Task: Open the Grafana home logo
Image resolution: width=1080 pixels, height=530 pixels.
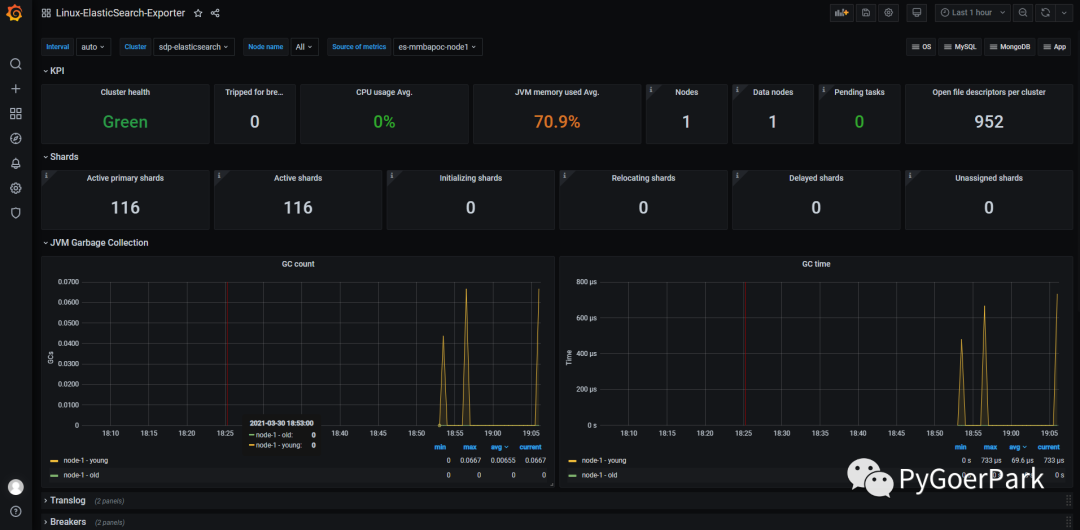Action: [x=15, y=13]
